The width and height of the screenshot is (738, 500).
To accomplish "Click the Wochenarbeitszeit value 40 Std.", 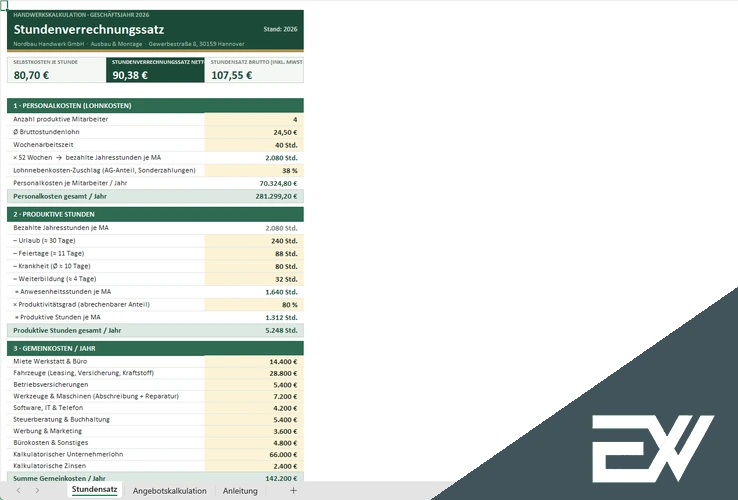I will coord(254,145).
